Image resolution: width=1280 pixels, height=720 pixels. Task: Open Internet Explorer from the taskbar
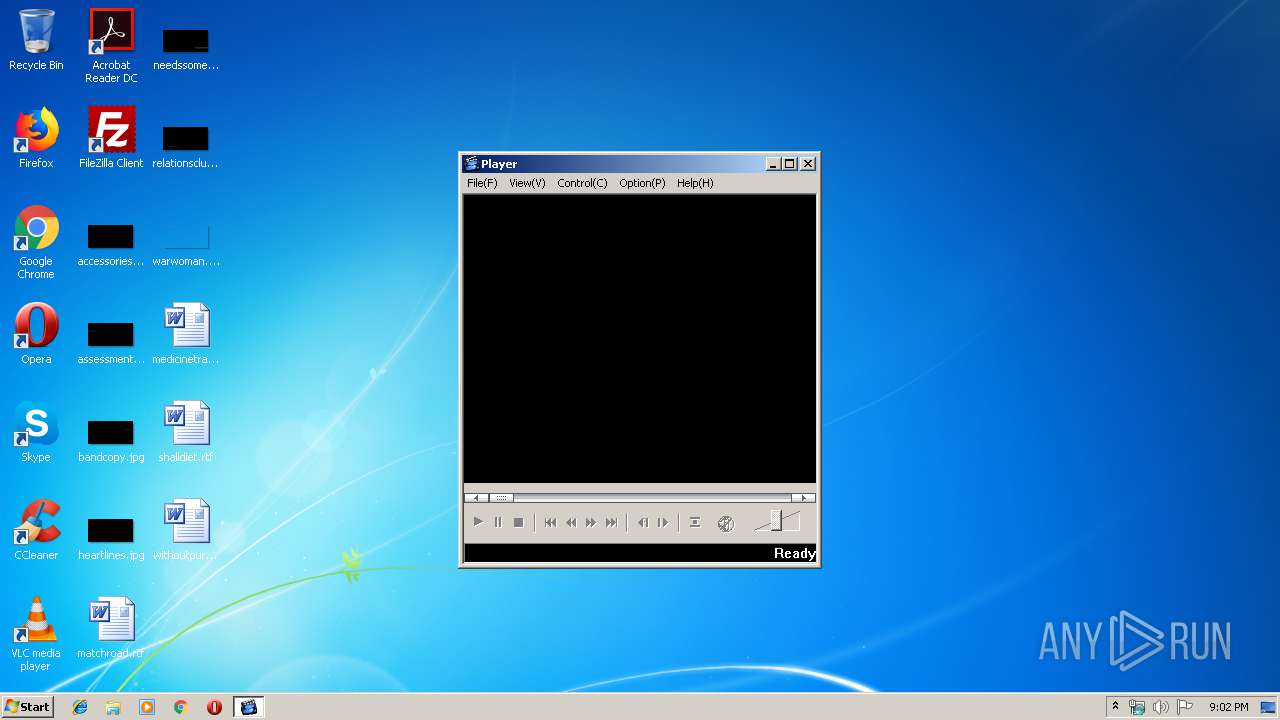(x=80, y=707)
